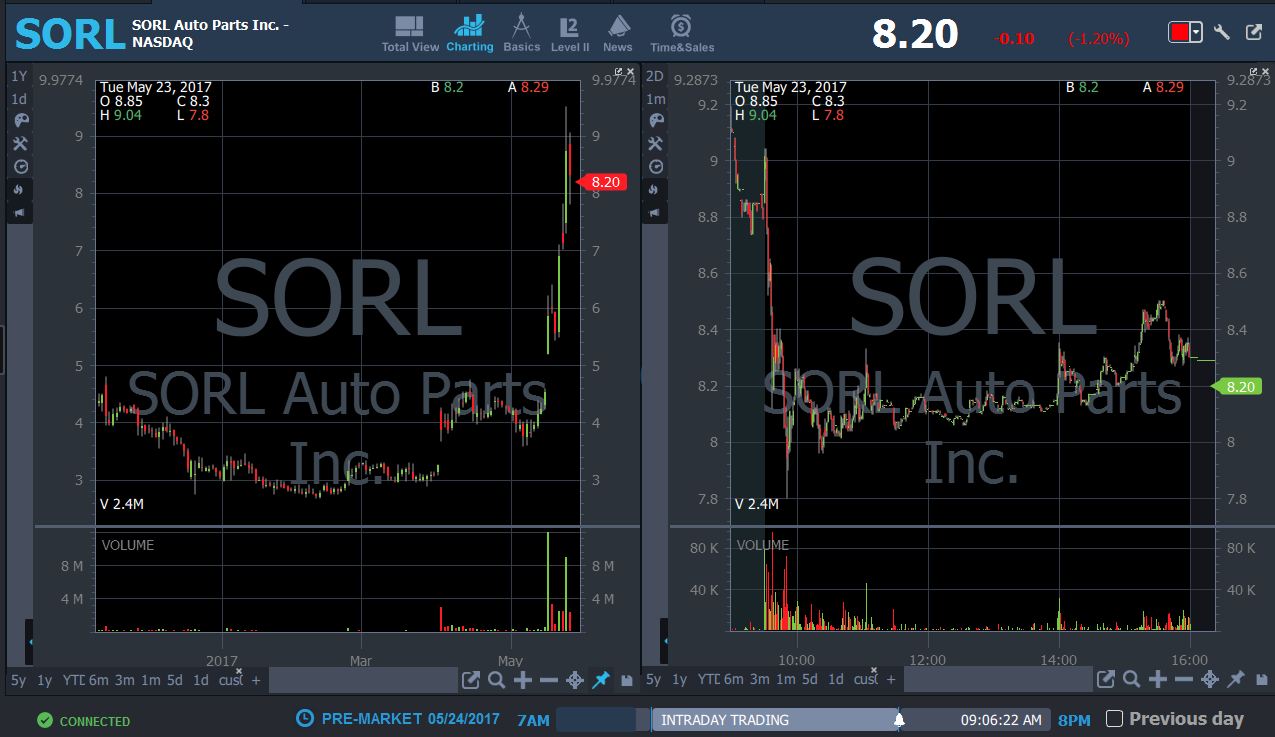Select 6m timeframe under left chart

click(98, 680)
